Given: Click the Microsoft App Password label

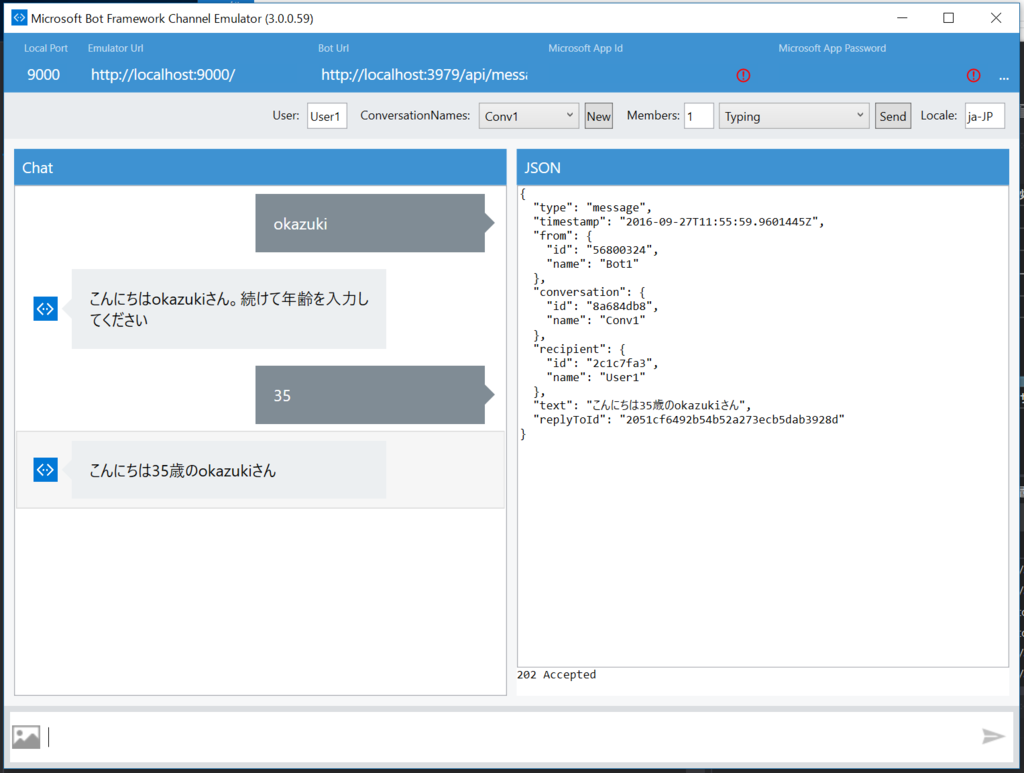Looking at the screenshot, I should 832,48.
